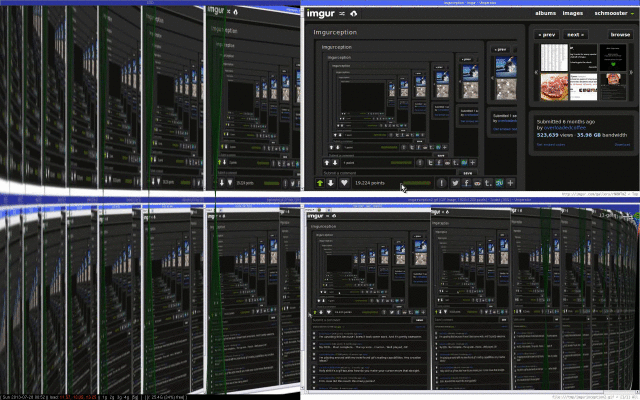Click the « prev button
This screenshot has height=400, width=640.
click(547, 35)
